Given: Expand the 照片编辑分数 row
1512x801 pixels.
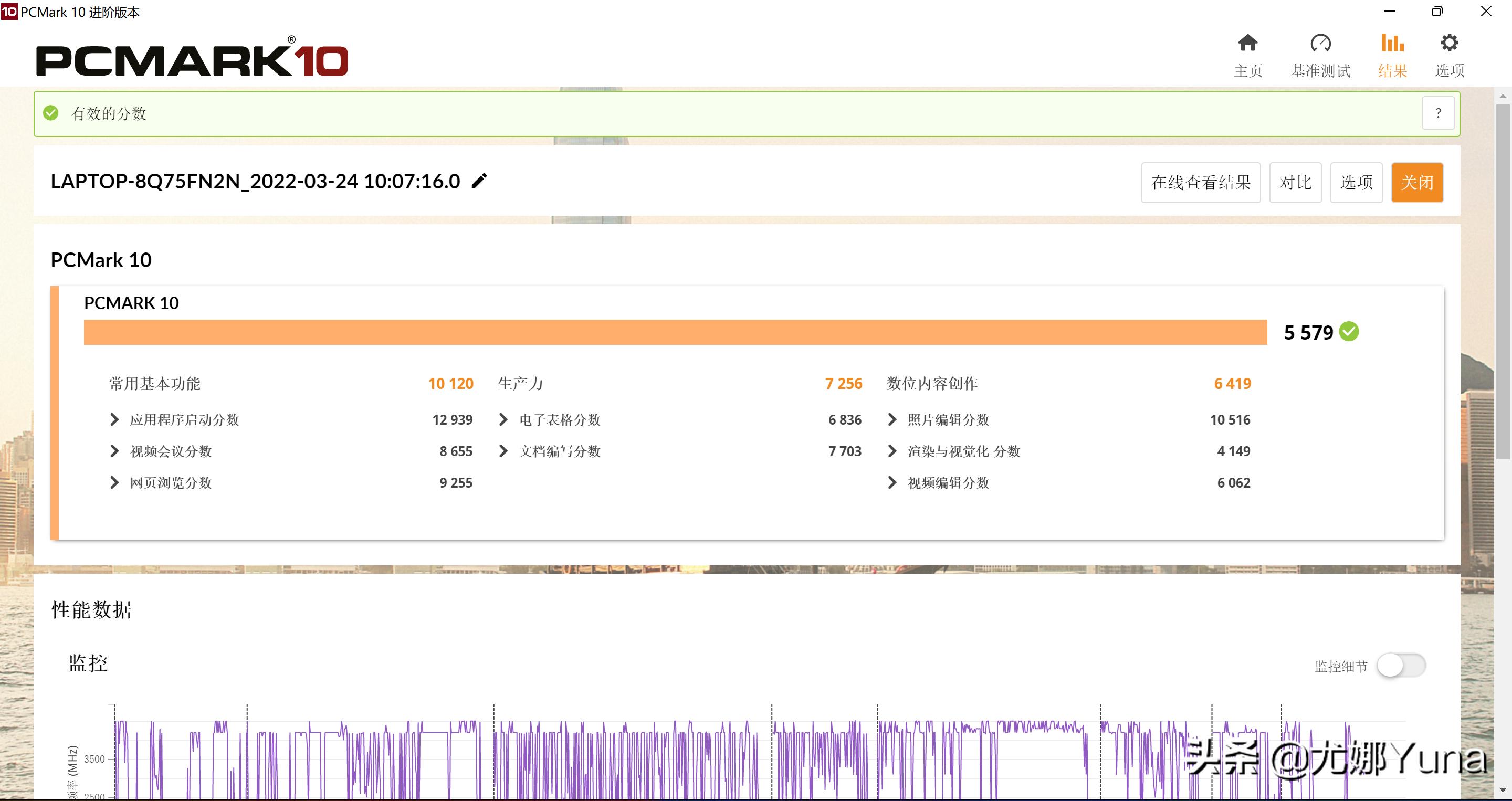Looking at the screenshot, I should (892, 419).
